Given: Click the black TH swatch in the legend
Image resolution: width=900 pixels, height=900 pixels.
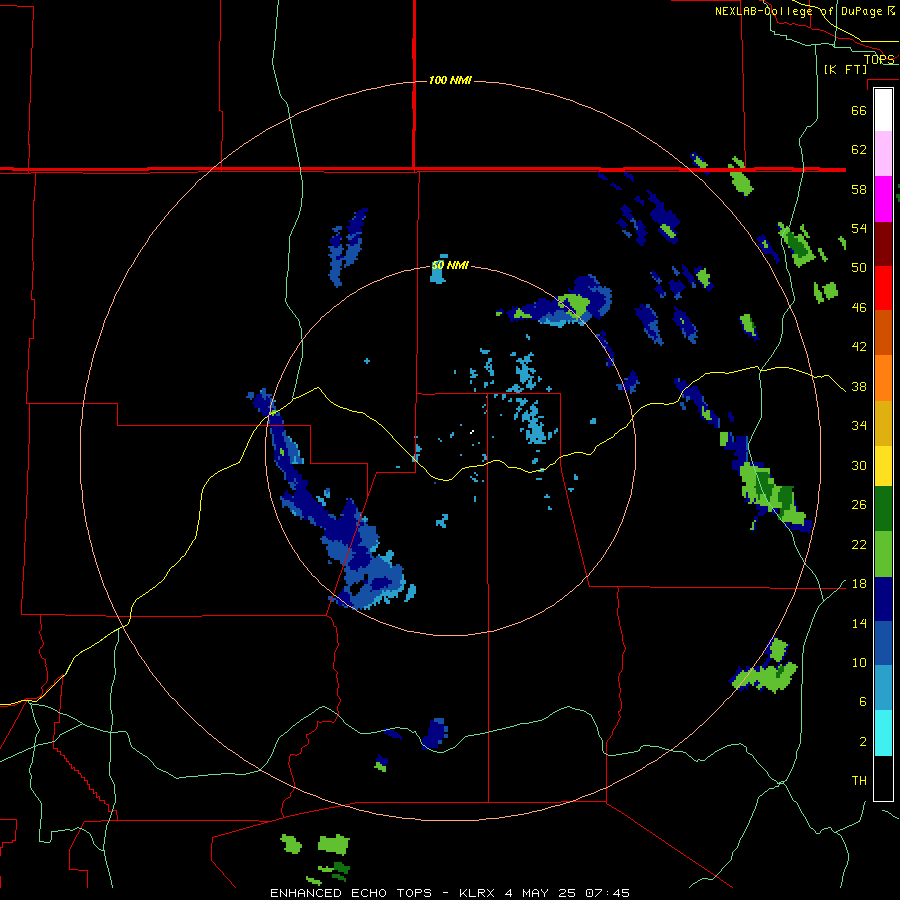Looking at the screenshot, I should pos(883,778).
